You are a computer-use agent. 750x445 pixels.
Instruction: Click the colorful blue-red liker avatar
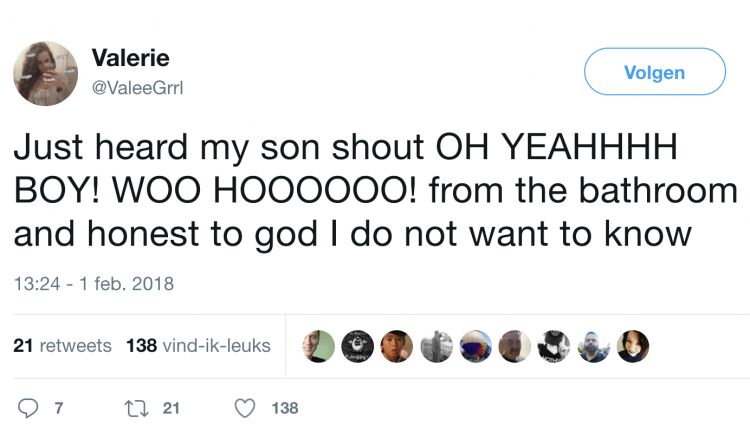pyautogui.click(x=475, y=346)
